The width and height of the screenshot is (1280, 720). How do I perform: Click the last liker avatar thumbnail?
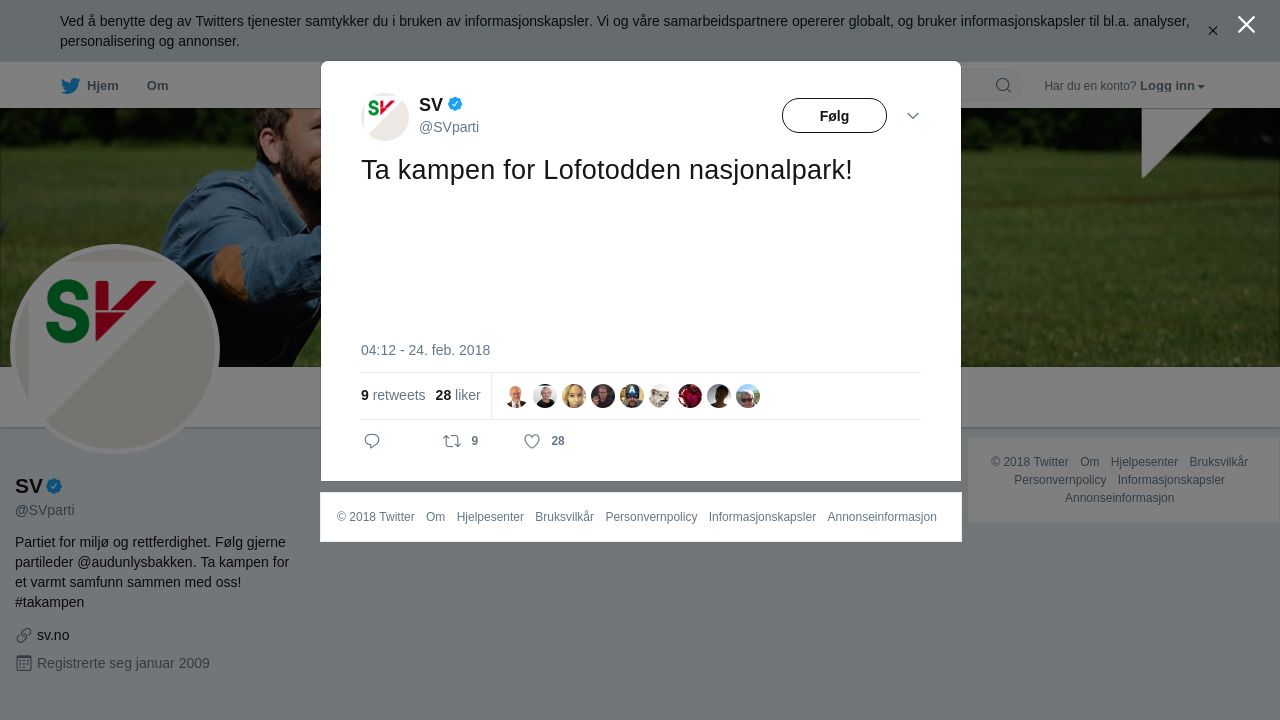[x=748, y=396]
